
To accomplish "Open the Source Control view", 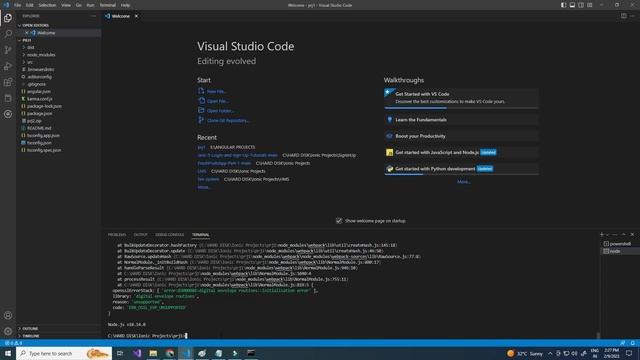I will tap(8, 50).
